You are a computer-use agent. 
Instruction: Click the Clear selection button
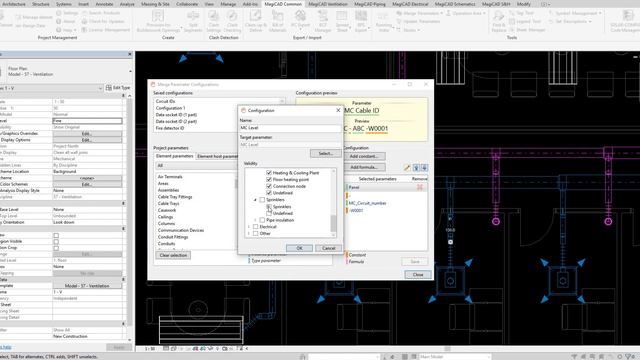pyautogui.click(x=173, y=256)
